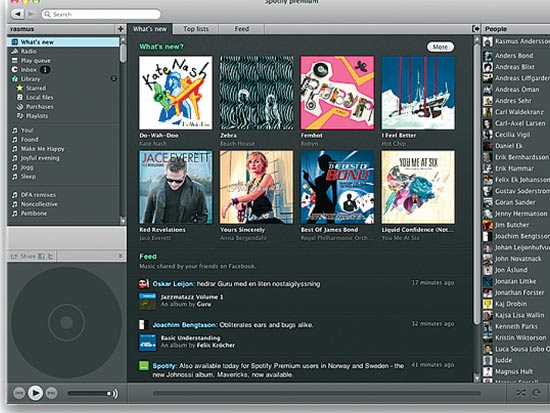Switch to the Feed tab
550x413 pixels.
pyautogui.click(x=242, y=29)
